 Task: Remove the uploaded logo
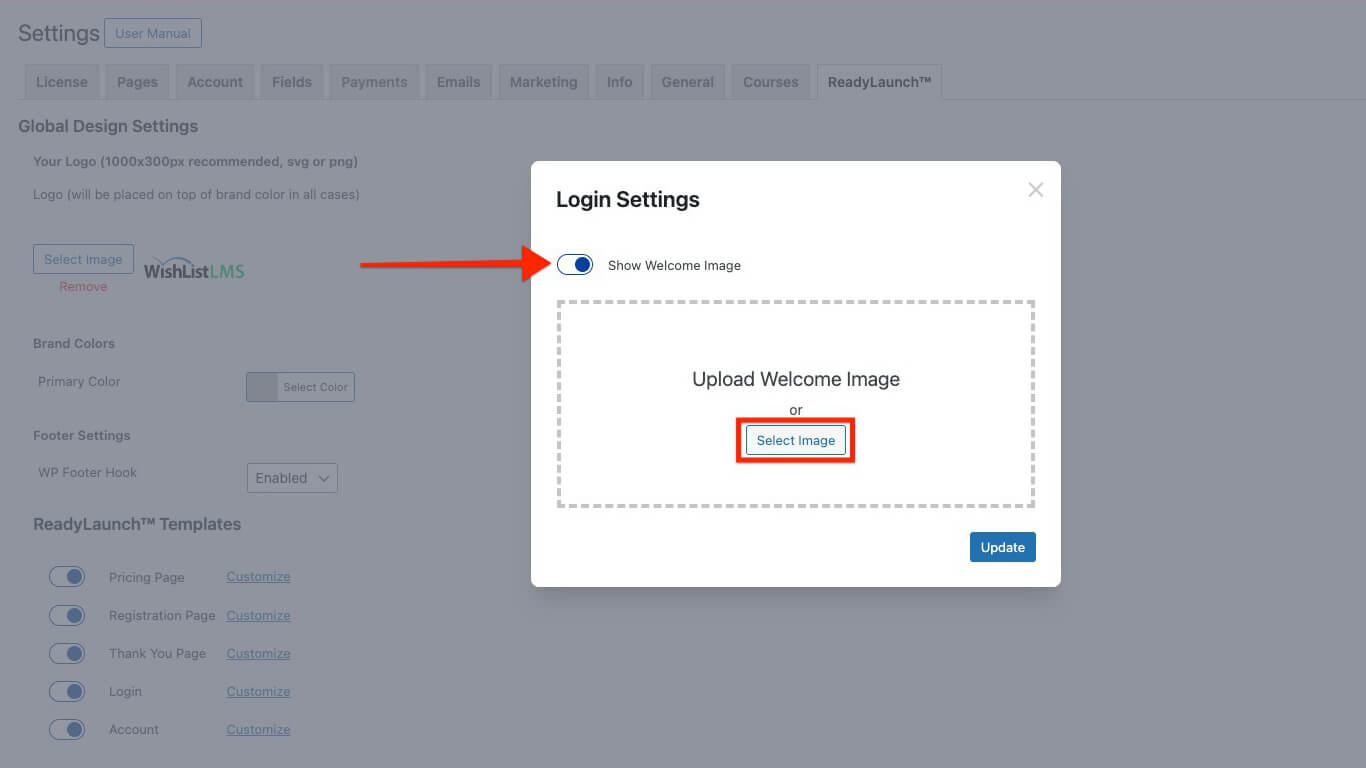coord(83,286)
